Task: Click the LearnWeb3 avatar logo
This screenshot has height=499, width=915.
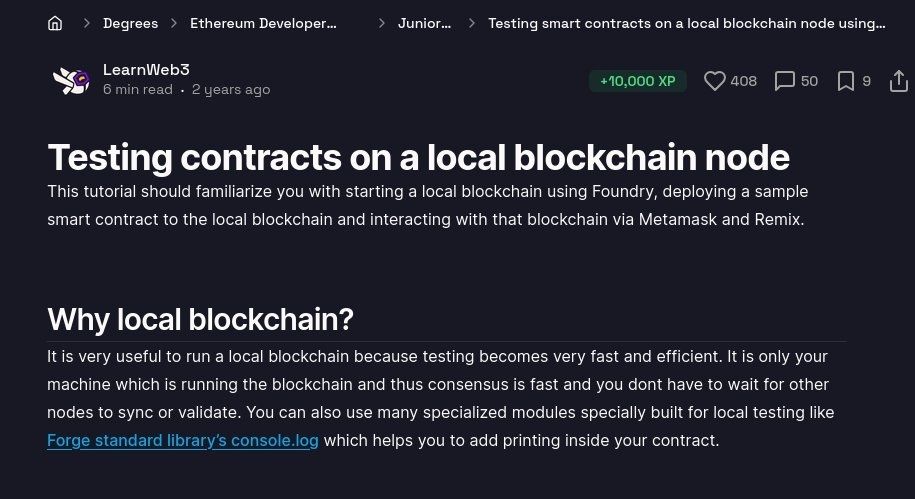Action: tap(71, 80)
